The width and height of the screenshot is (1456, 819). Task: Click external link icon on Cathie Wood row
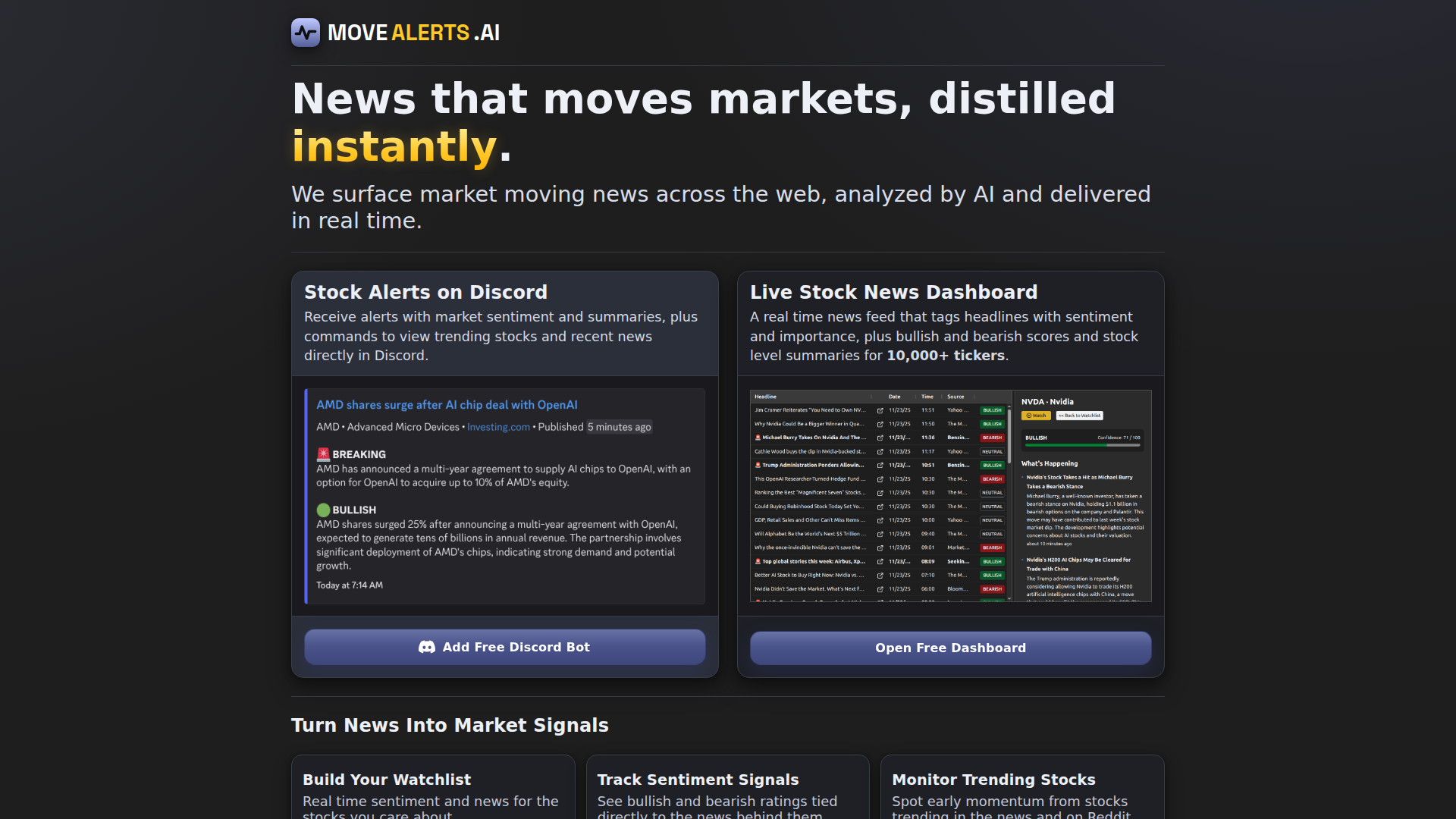click(x=880, y=451)
